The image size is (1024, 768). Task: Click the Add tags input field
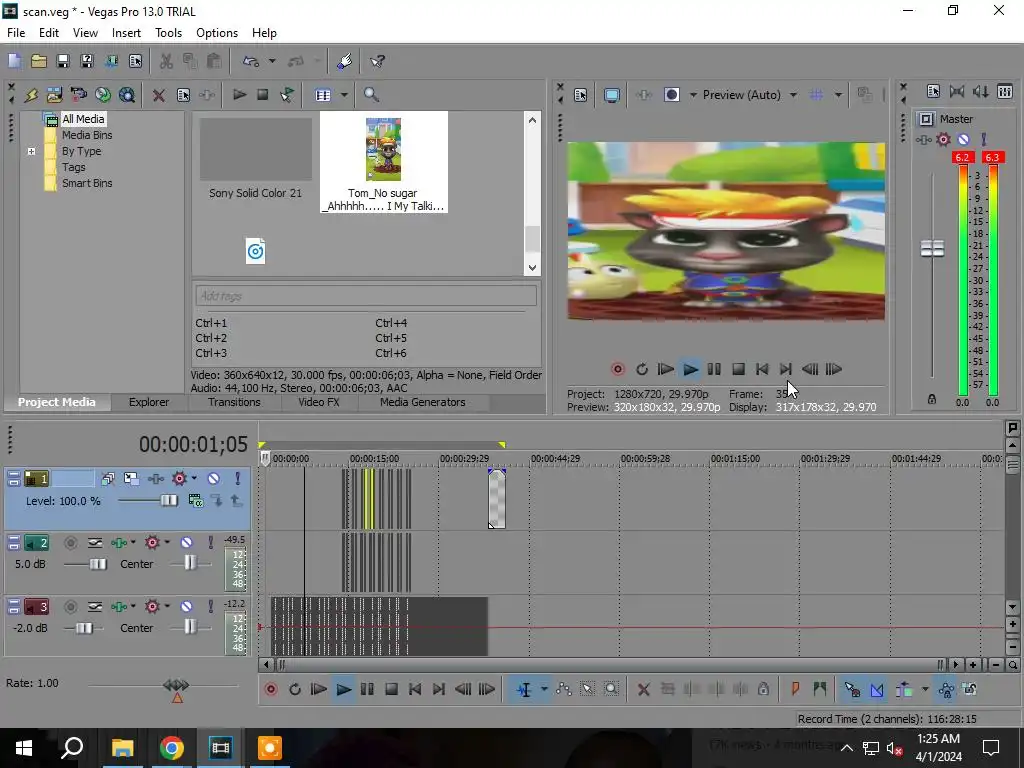click(366, 296)
